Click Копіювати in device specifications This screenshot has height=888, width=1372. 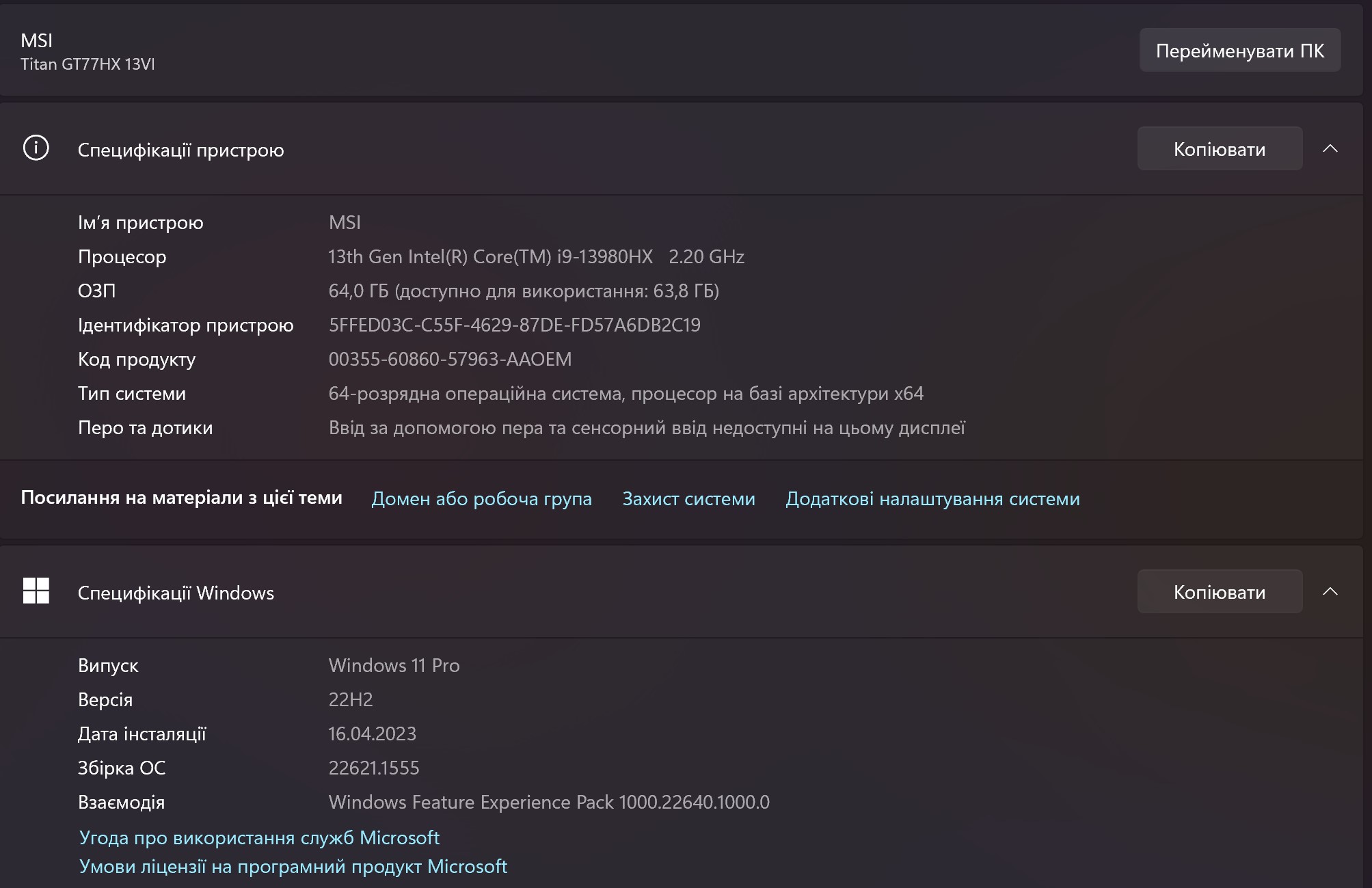click(x=1219, y=148)
